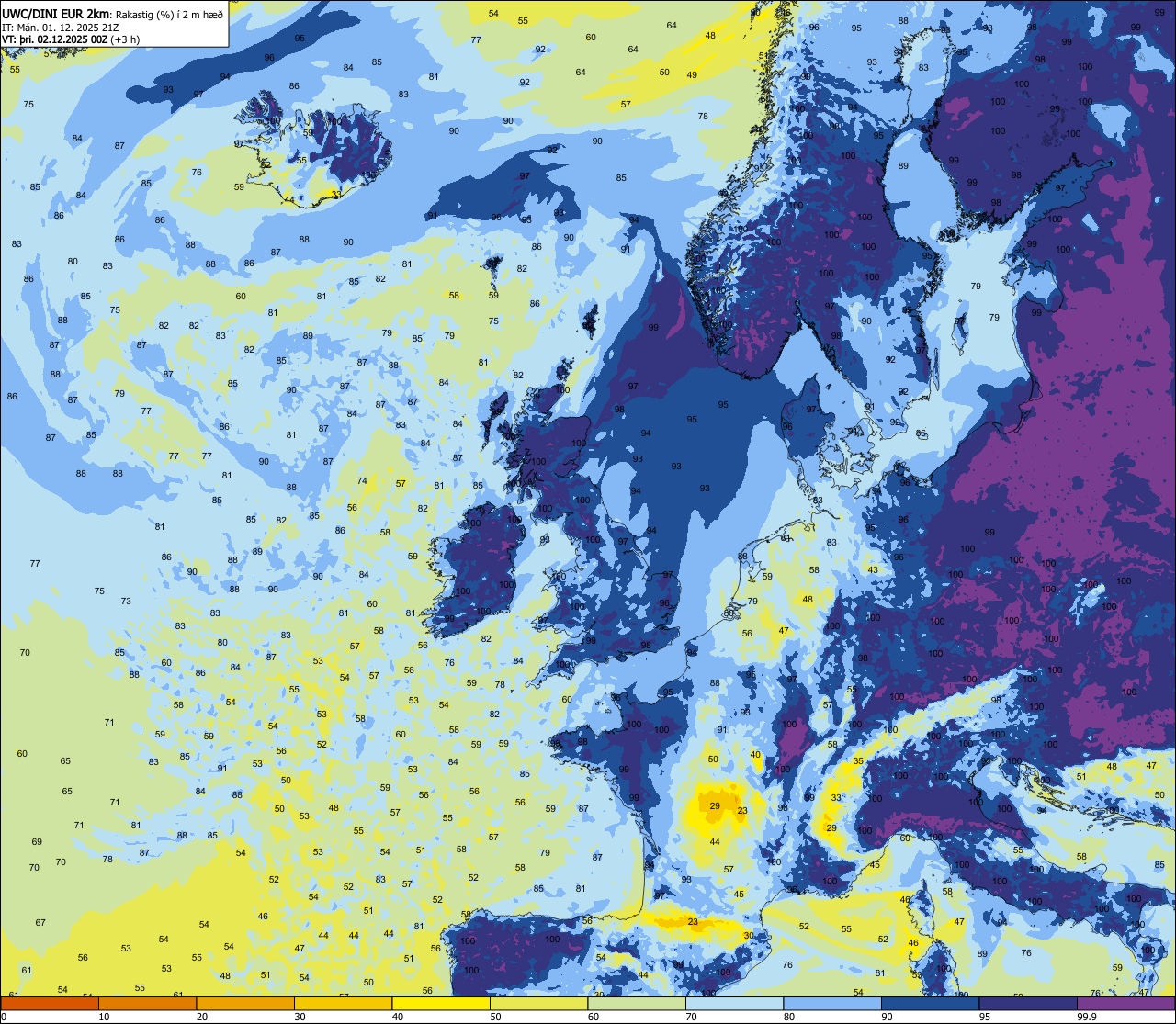The width and height of the screenshot is (1176, 1024).
Task: Click the 95–99.9 dark navy legend swatch
Action: pyautogui.click(x=1028, y=1003)
